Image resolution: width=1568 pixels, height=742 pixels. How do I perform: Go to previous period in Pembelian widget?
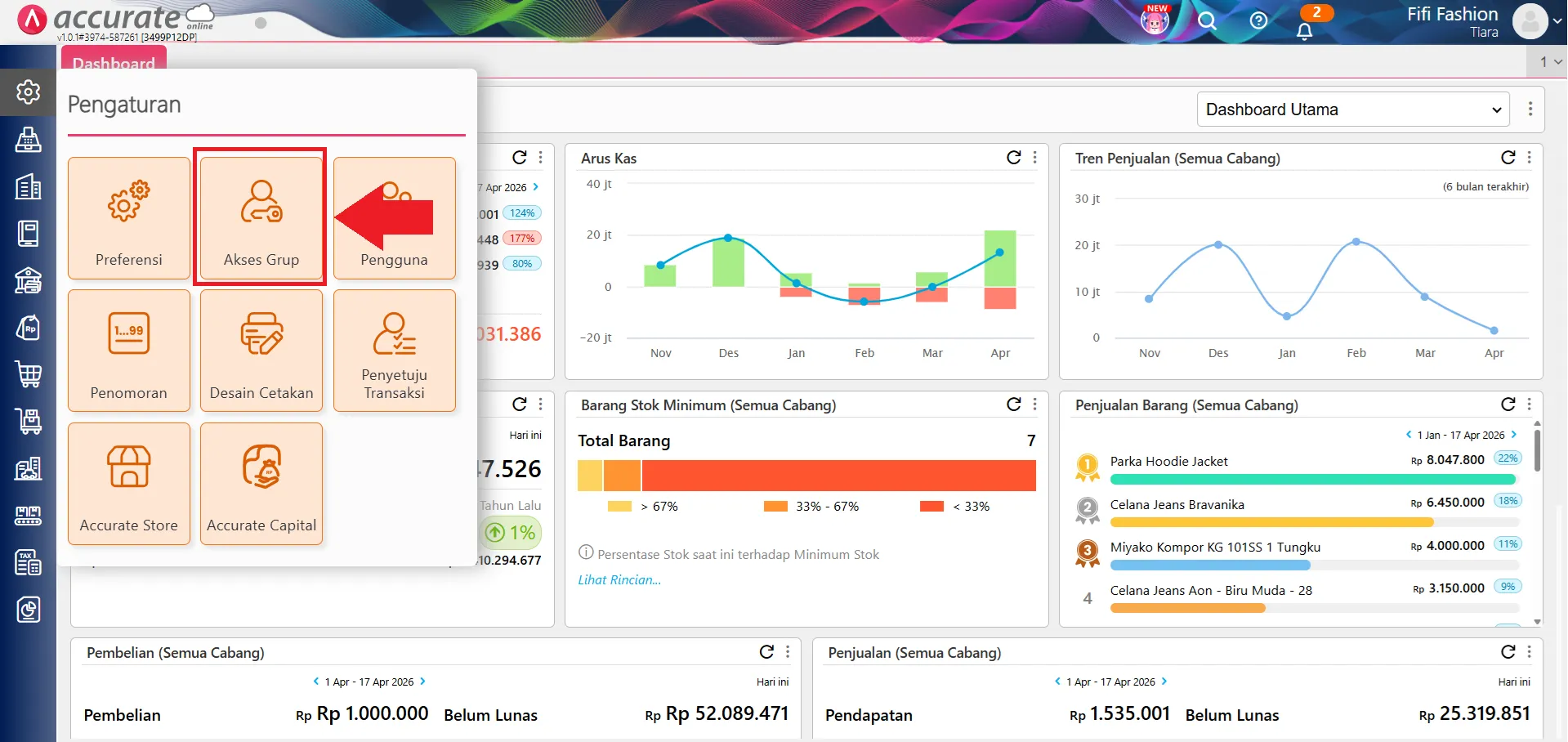click(316, 682)
